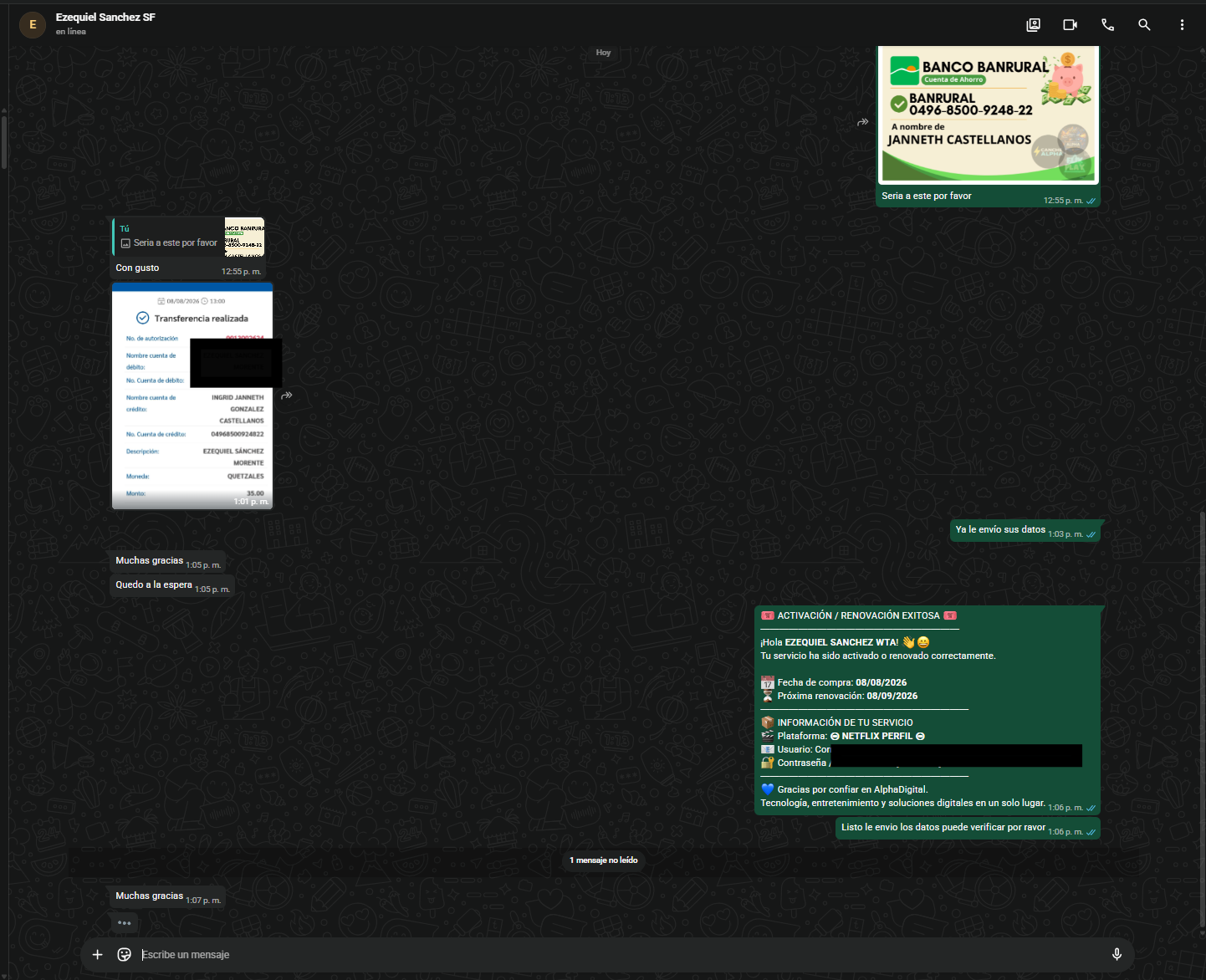This screenshot has height=980, width=1206.
Task: Click the Seria a este por favor image caption
Action: pyautogui.click(x=927, y=196)
